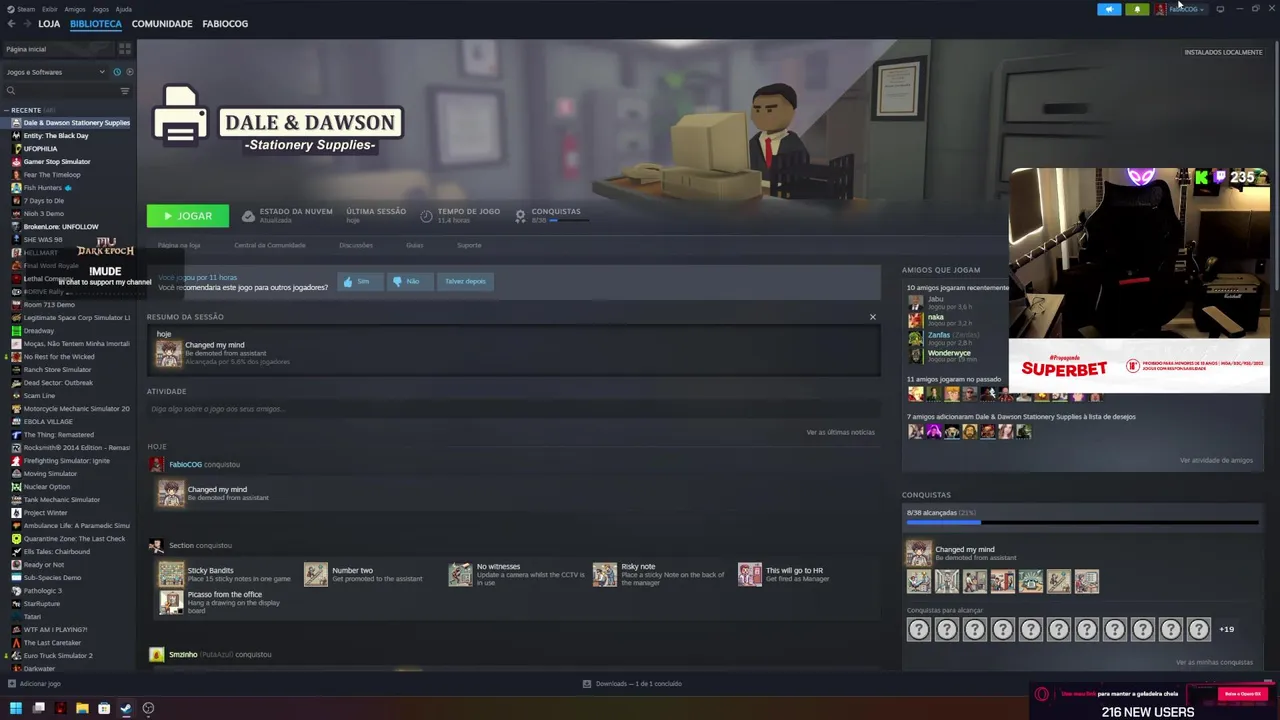Open the Ajuda menu

click(123, 9)
